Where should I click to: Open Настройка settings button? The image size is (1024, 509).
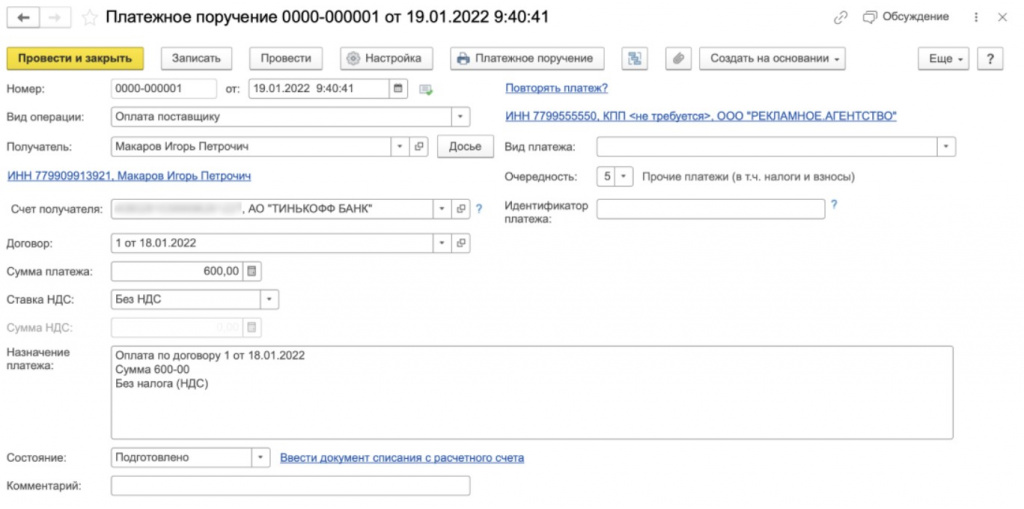[386, 58]
